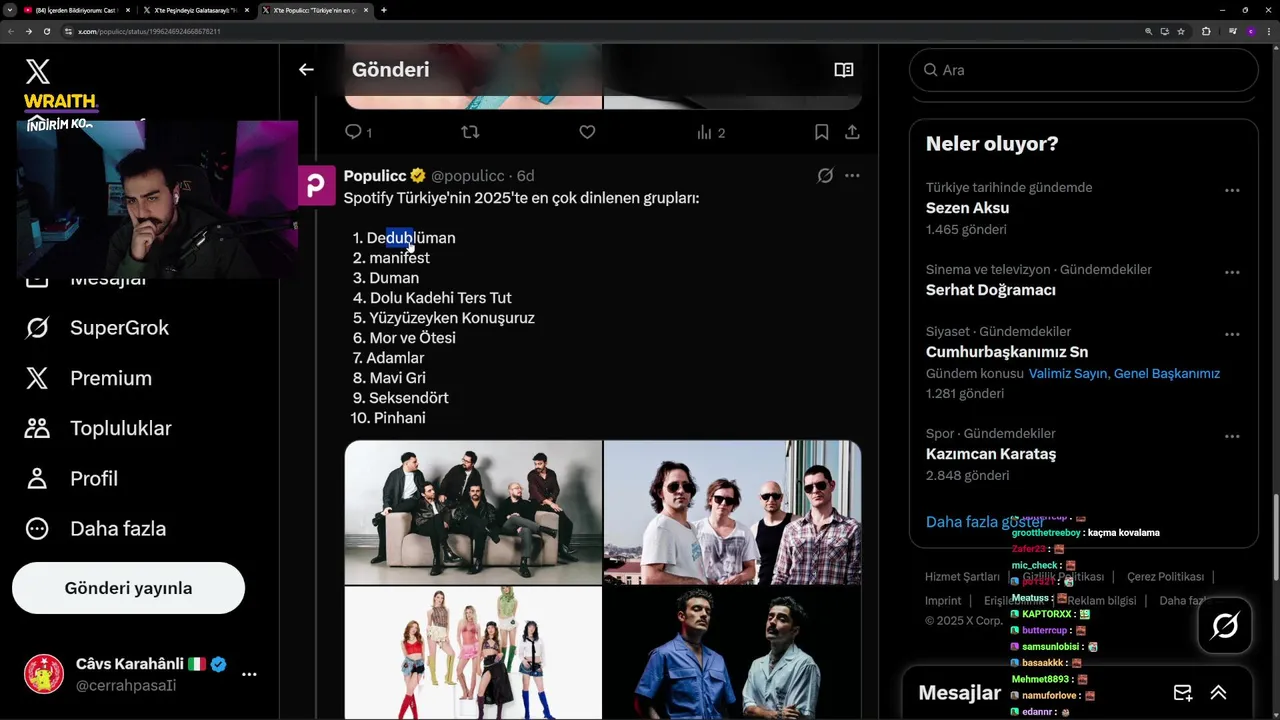Open options for the Sezen Aksu trend
This screenshot has height=720, width=1280.
[1232, 190]
